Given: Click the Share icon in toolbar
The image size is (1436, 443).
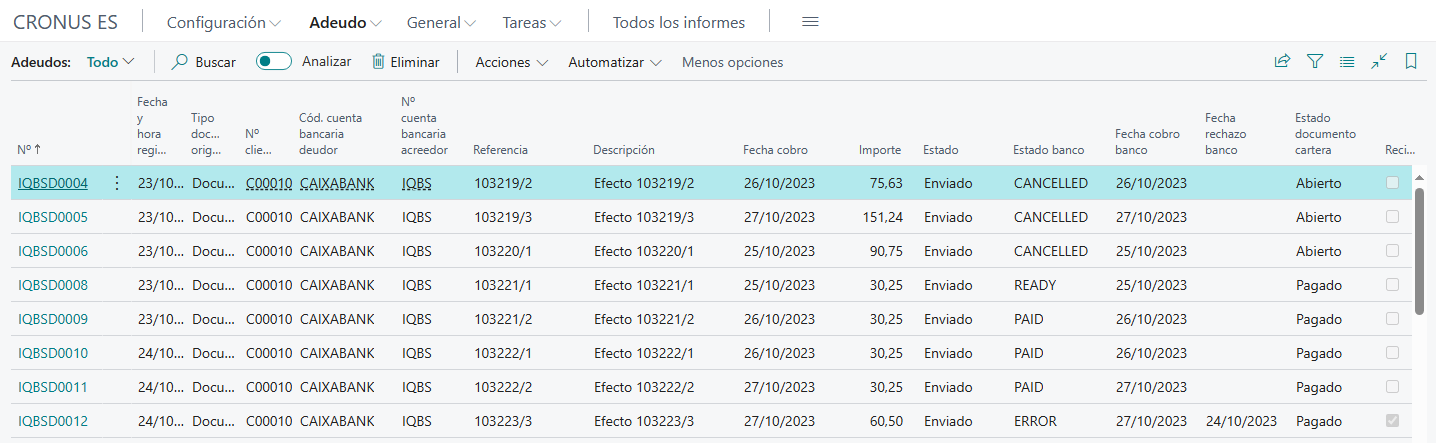Looking at the screenshot, I should tap(1282, 62).
